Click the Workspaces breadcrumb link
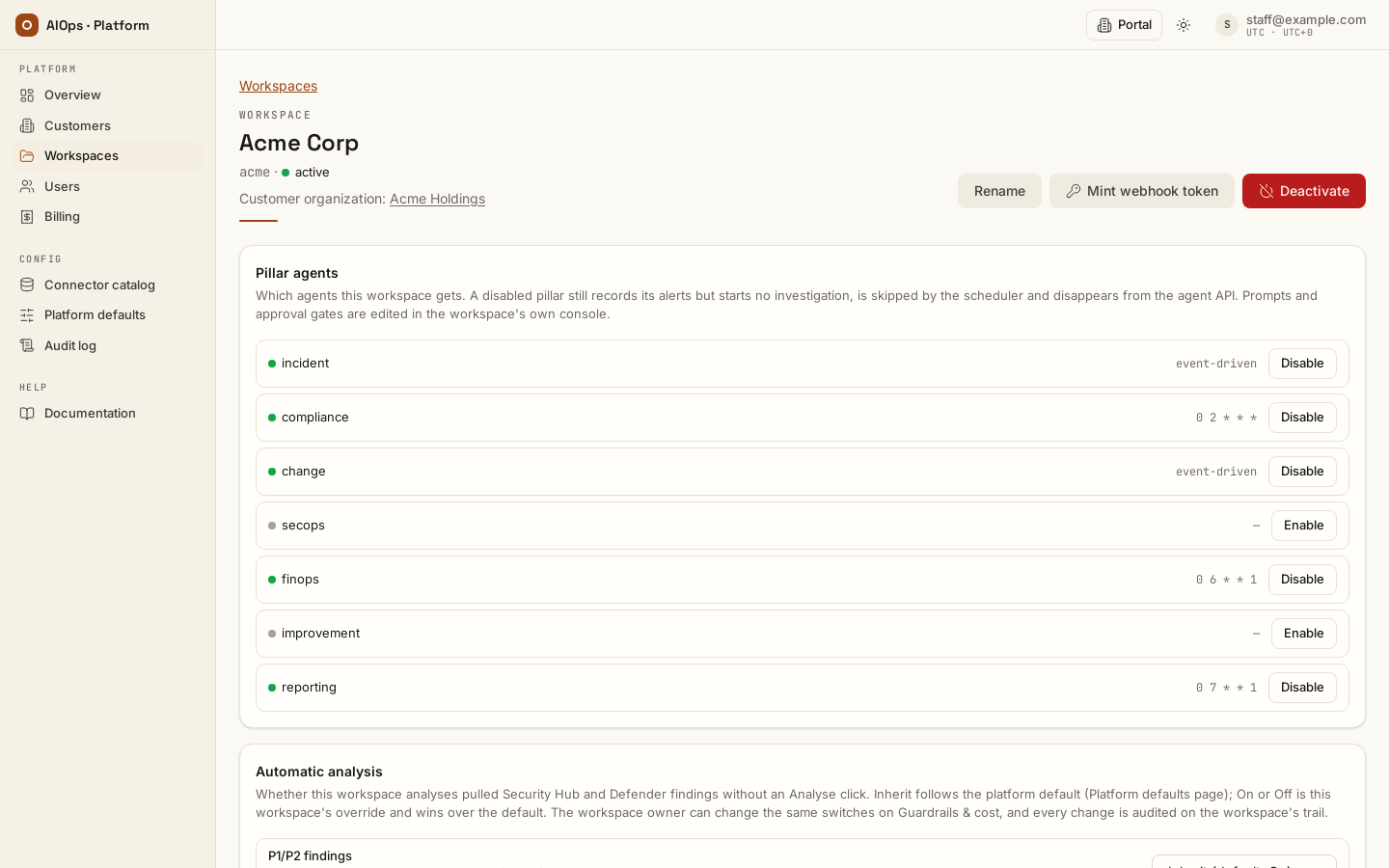1389x868 pixels. 278,86
